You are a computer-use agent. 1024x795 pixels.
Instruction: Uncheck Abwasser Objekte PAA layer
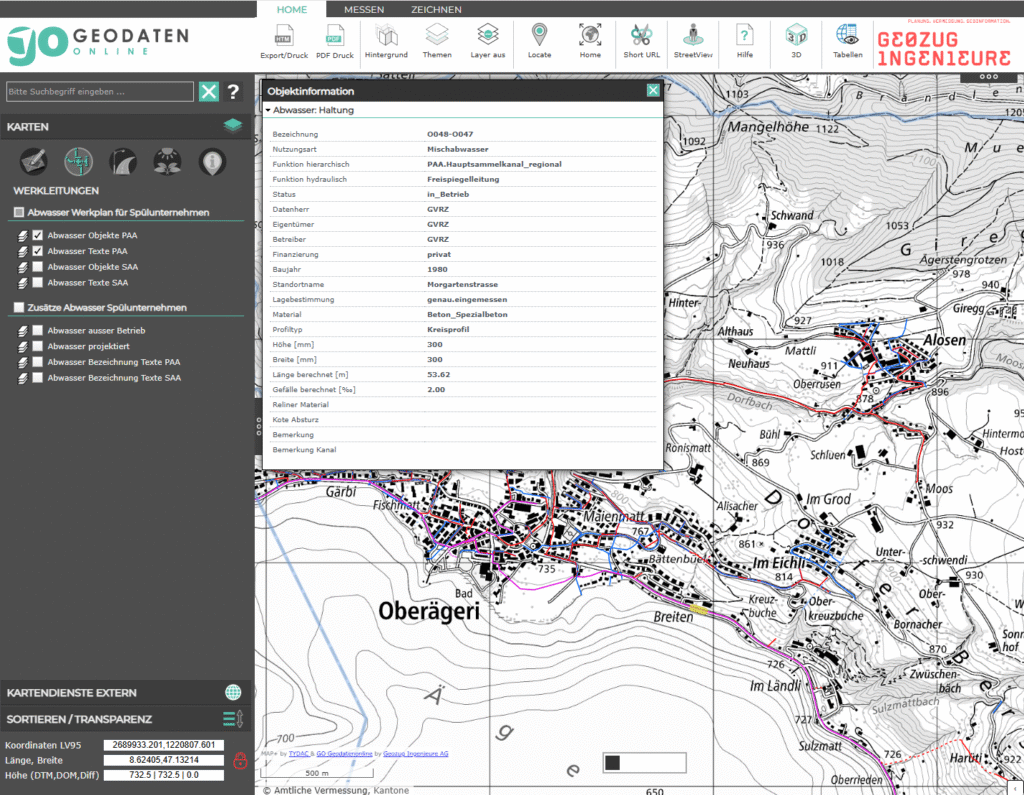click(38, 236)
